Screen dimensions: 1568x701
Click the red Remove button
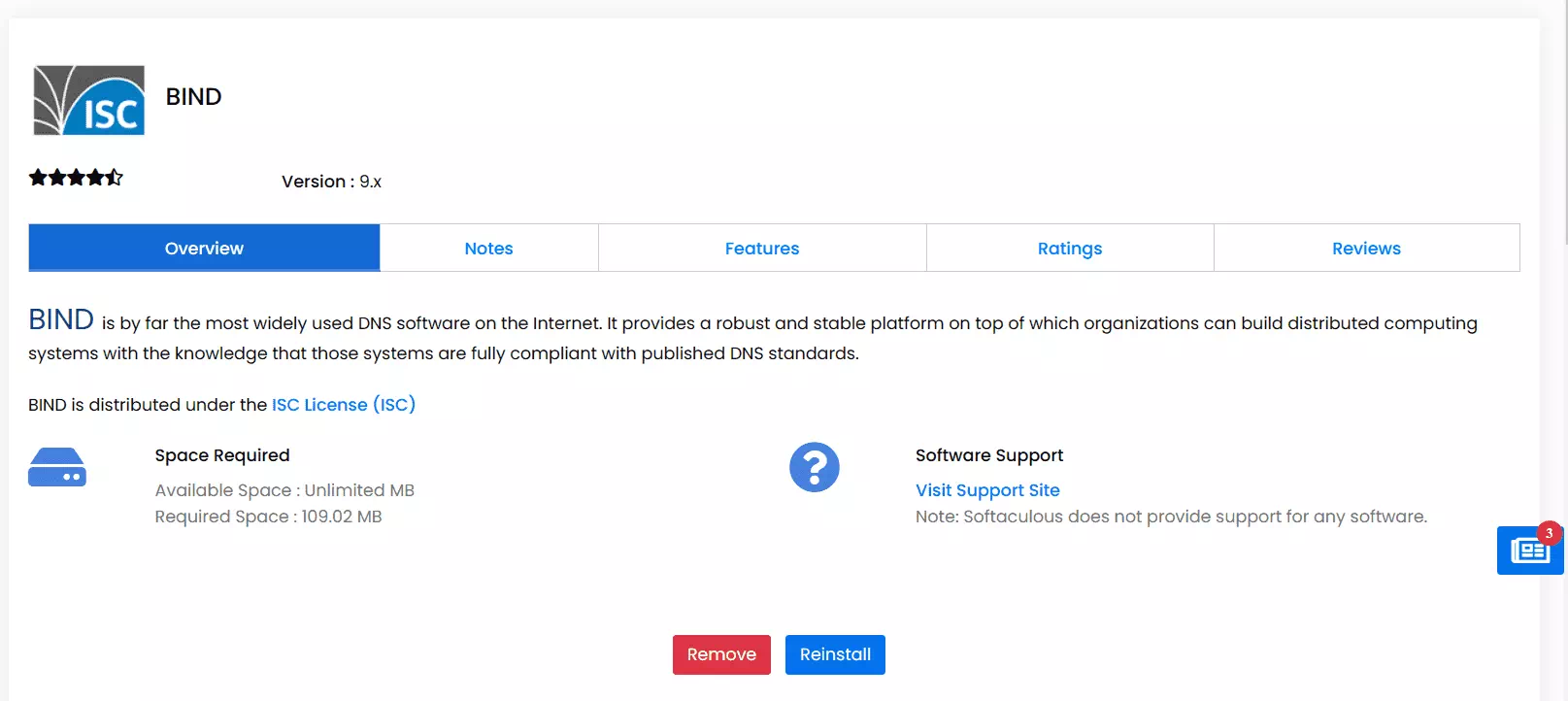pos(721,654)
